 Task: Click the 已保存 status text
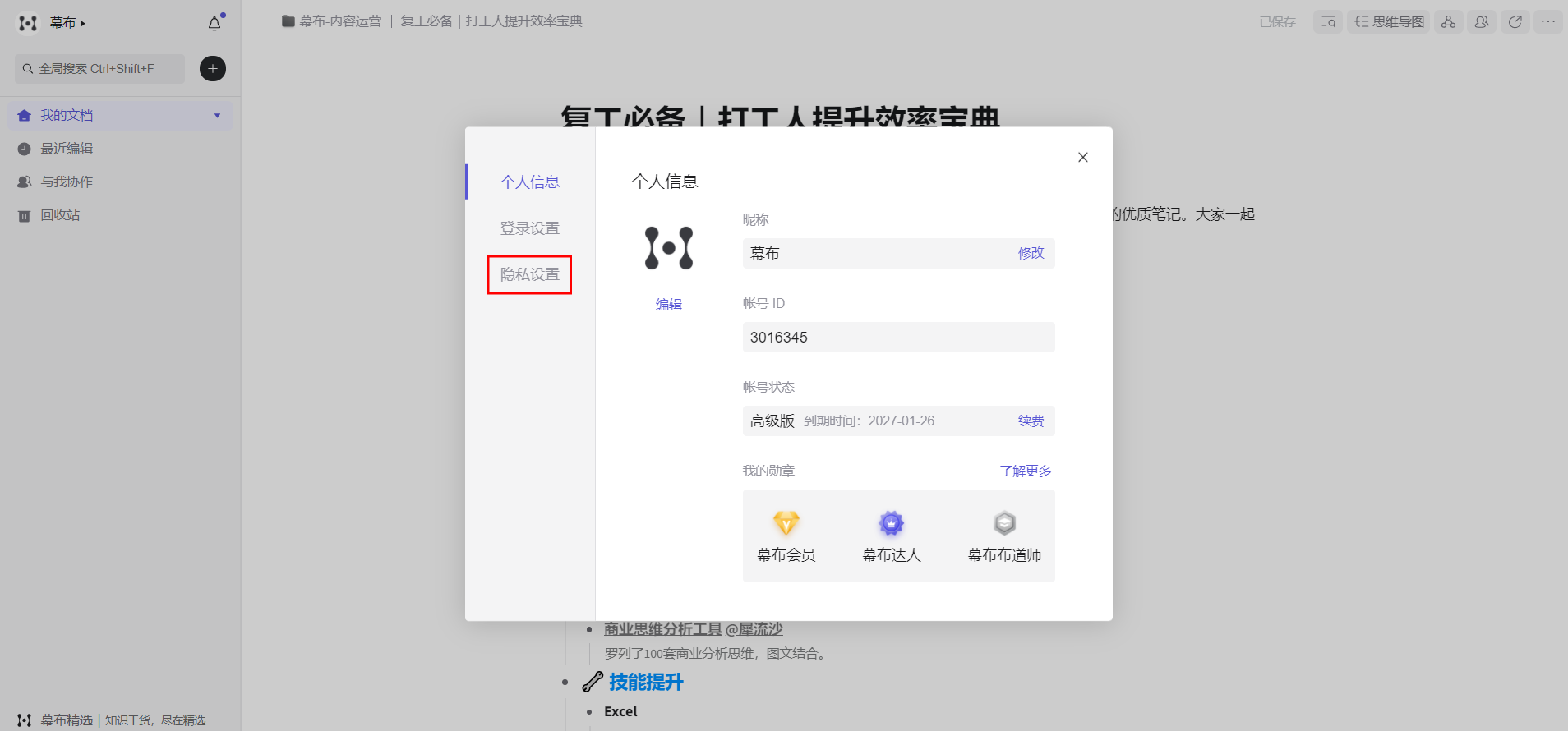1277,22
